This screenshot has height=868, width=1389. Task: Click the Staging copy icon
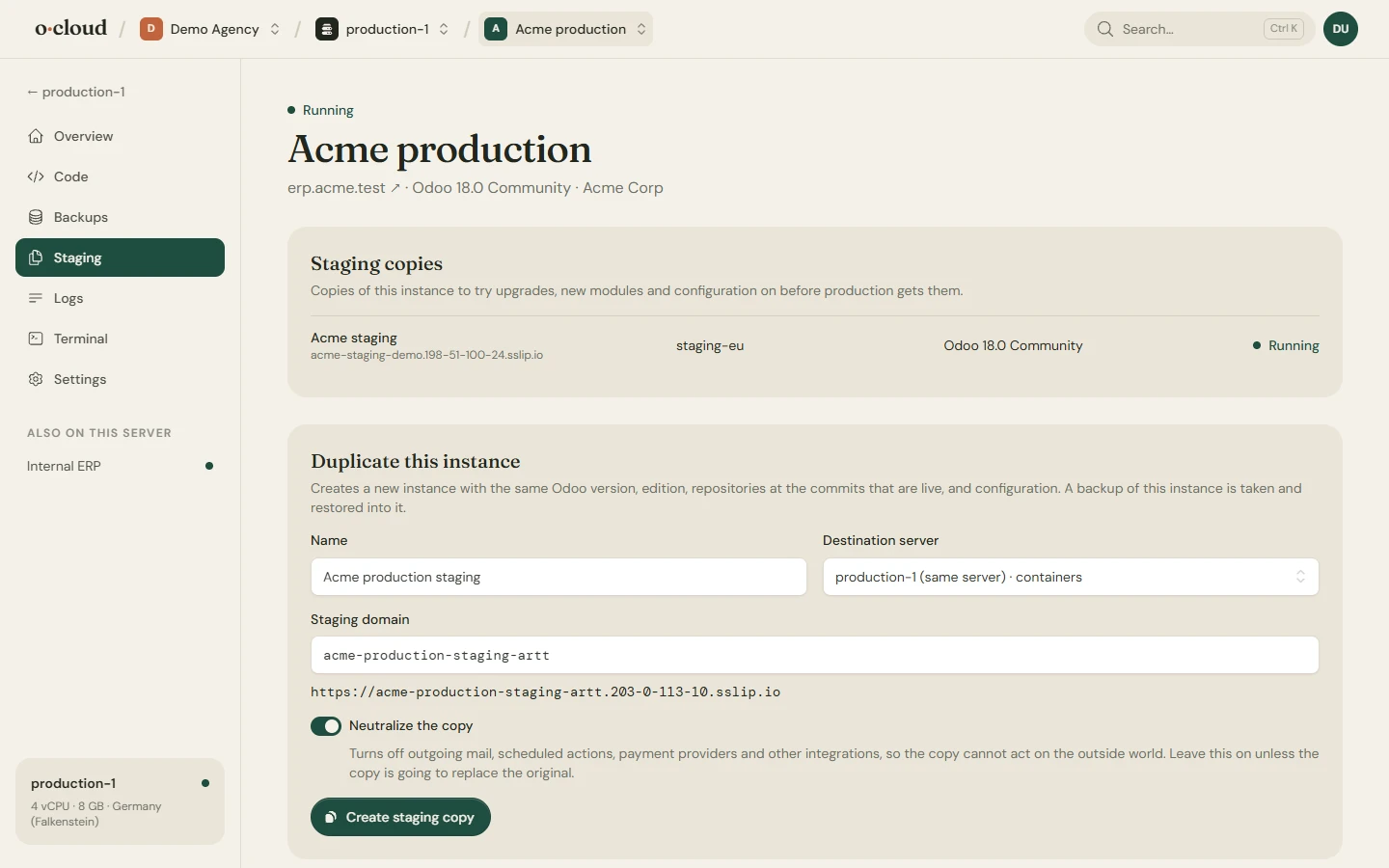(36, 258)
